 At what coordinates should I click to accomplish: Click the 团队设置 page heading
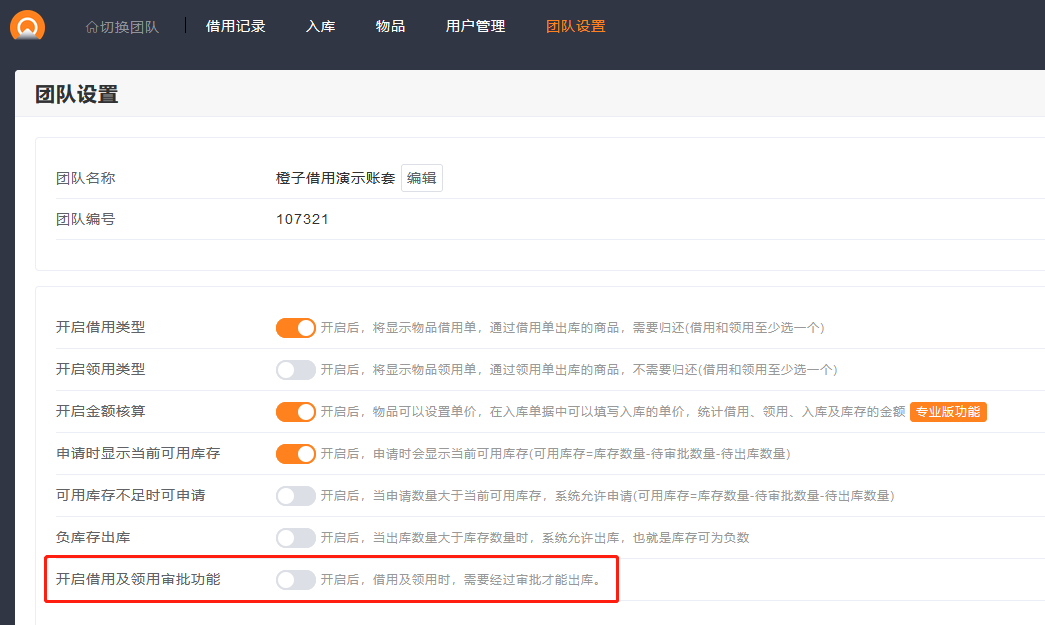click(77, 95)
